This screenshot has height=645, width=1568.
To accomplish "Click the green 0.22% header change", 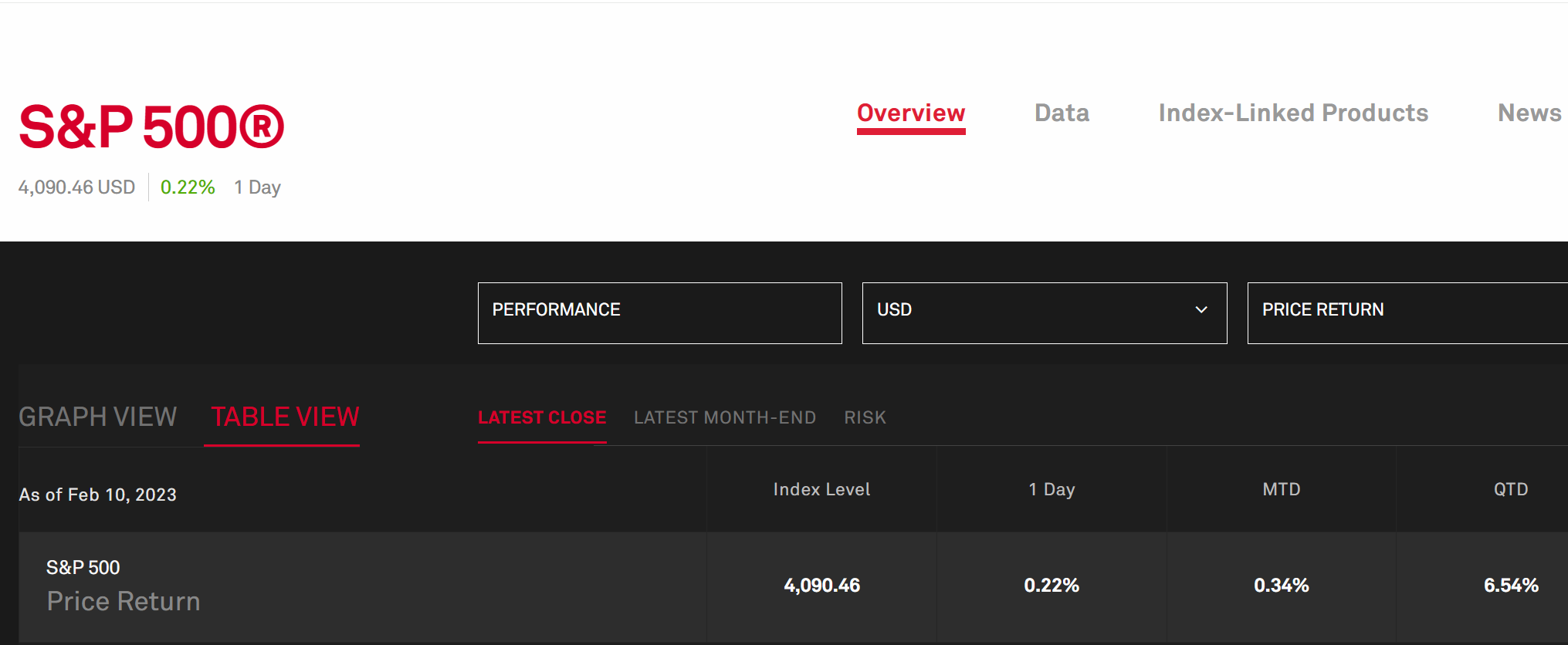I will tap(188, 187).
